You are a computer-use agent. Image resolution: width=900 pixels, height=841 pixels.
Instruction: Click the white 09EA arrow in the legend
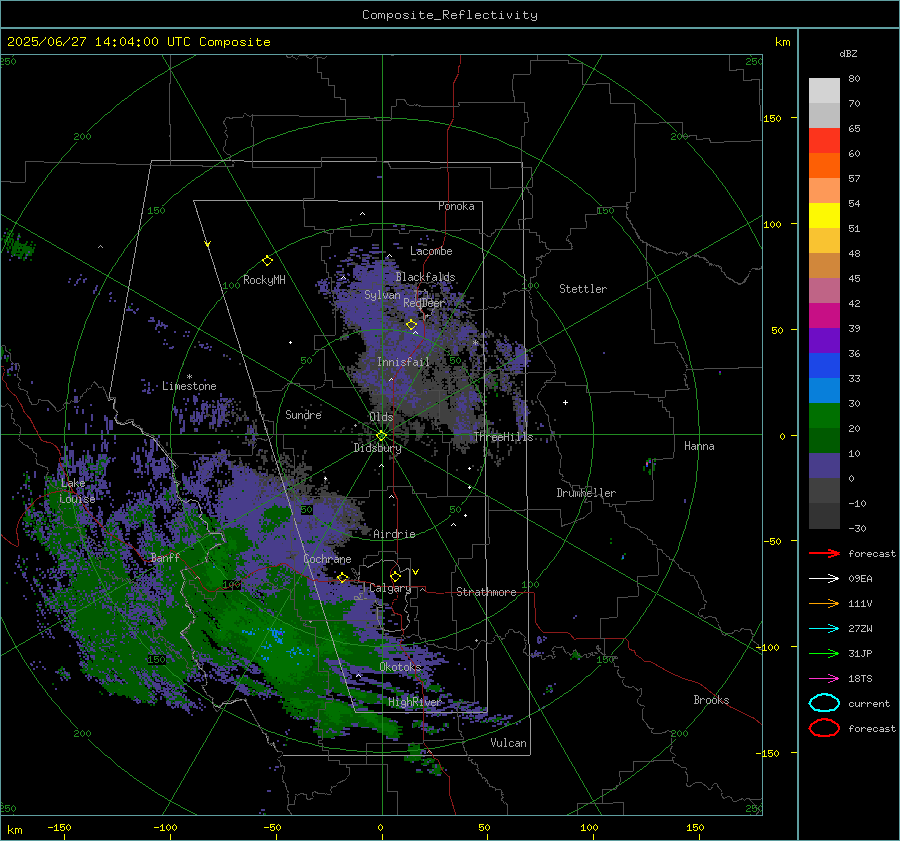[x=824, y=579]
